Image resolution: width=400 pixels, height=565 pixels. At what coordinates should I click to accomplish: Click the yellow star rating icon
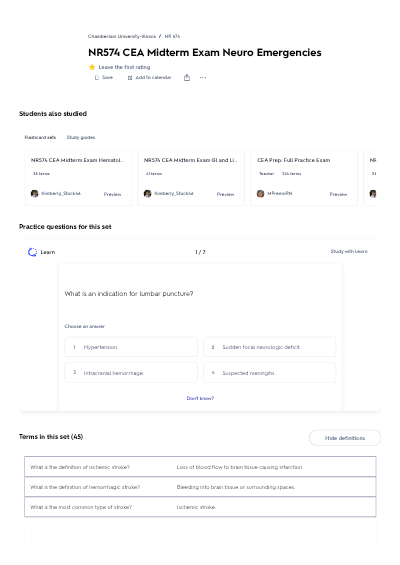(x=92, y=67)
